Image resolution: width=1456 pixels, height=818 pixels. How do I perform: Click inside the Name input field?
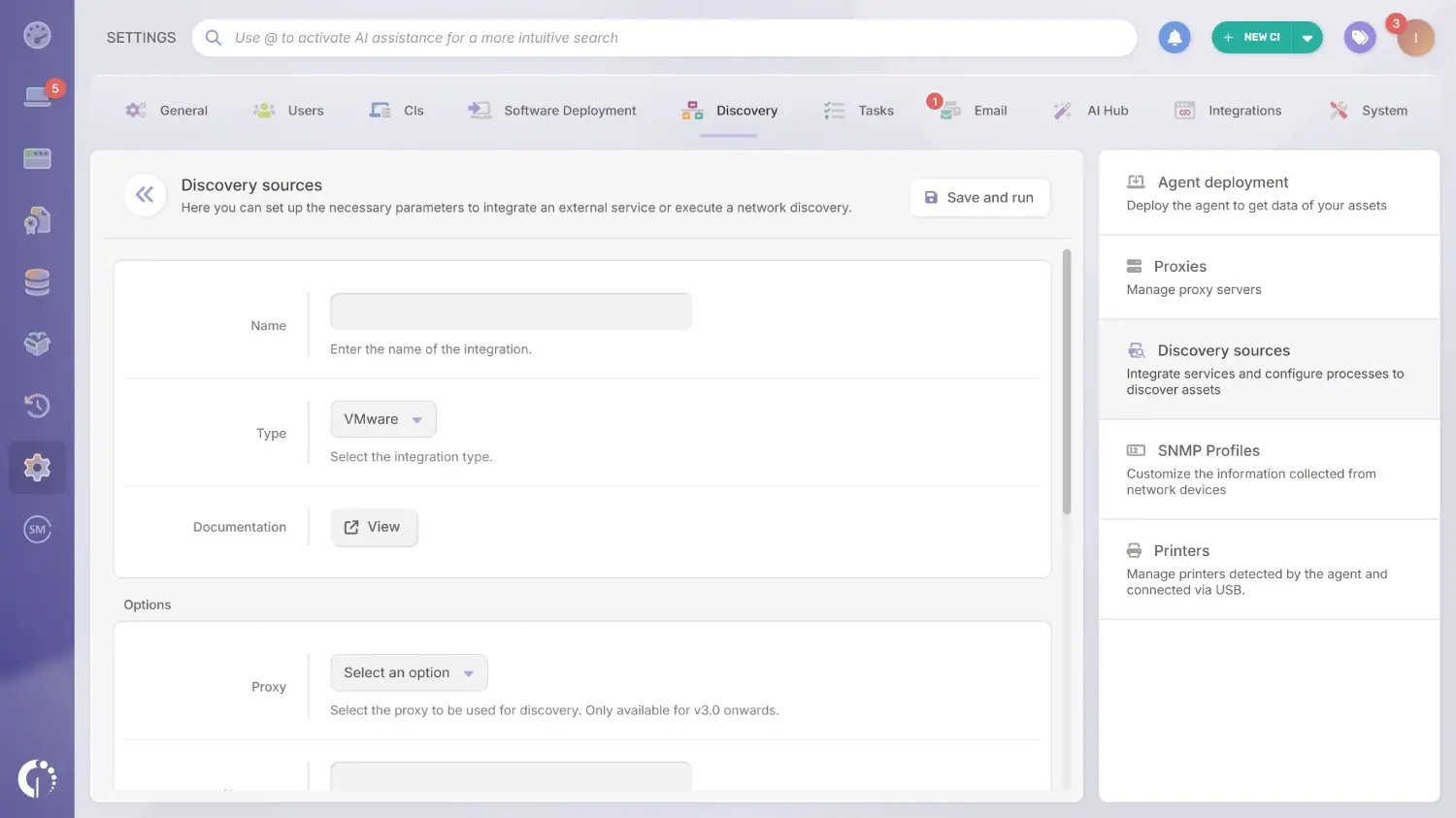click(510, 311)
